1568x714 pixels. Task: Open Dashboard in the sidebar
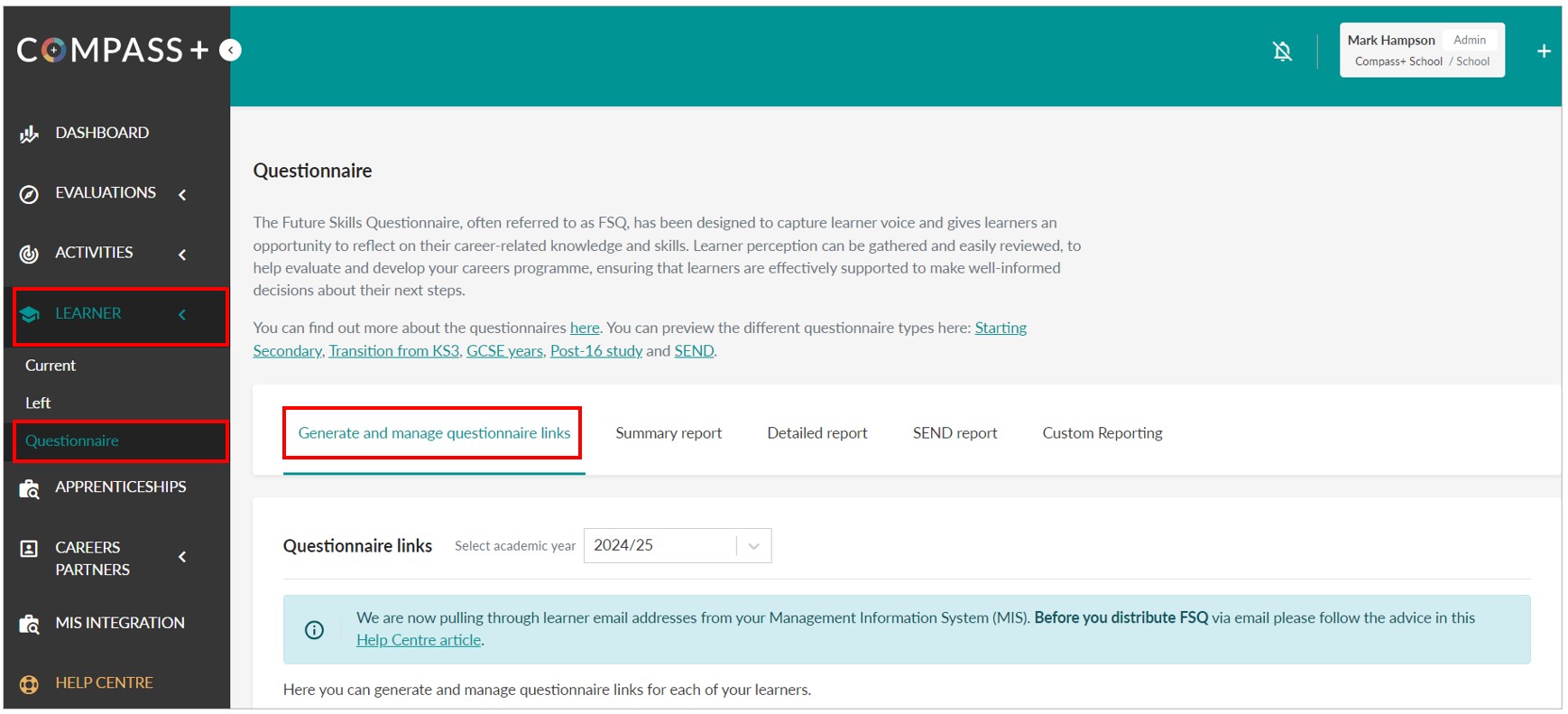click(102, 133)
